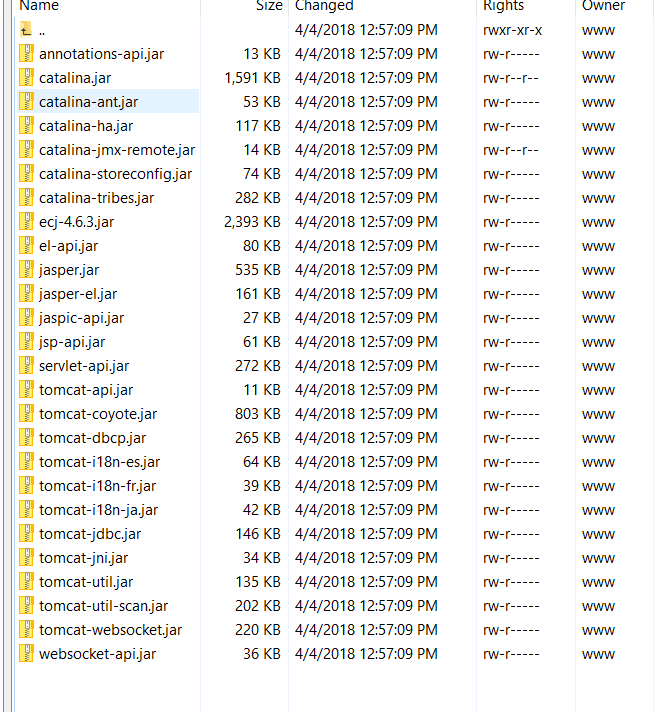Select the file name catalina-ha.jar
The height and width of the screenshot is (712, 669).
[86, 126]
